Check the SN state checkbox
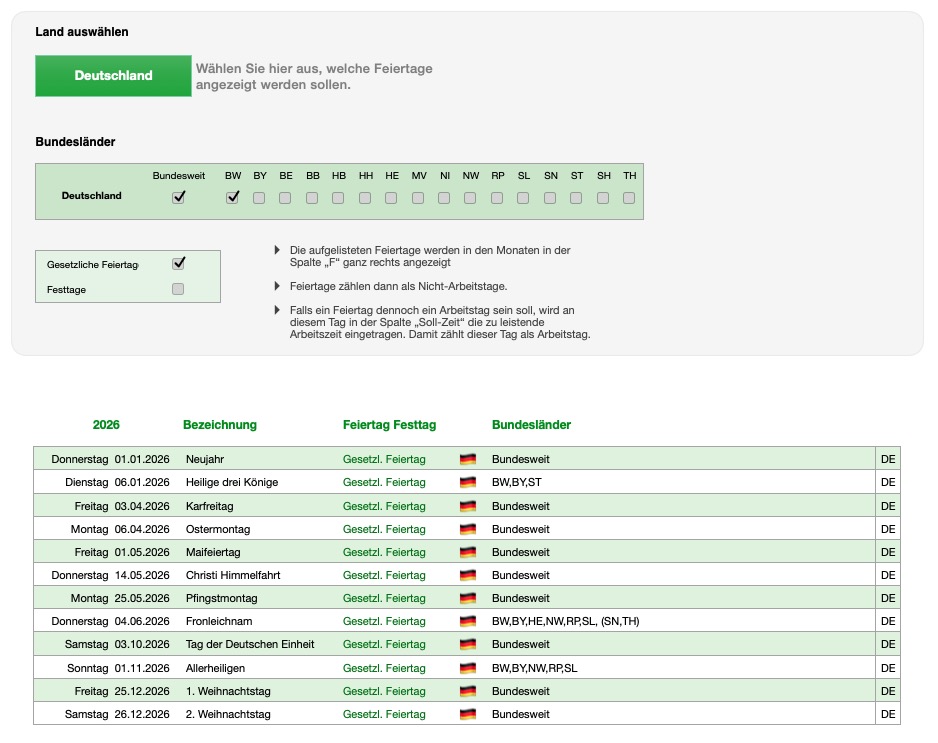 tap(550, 198)
